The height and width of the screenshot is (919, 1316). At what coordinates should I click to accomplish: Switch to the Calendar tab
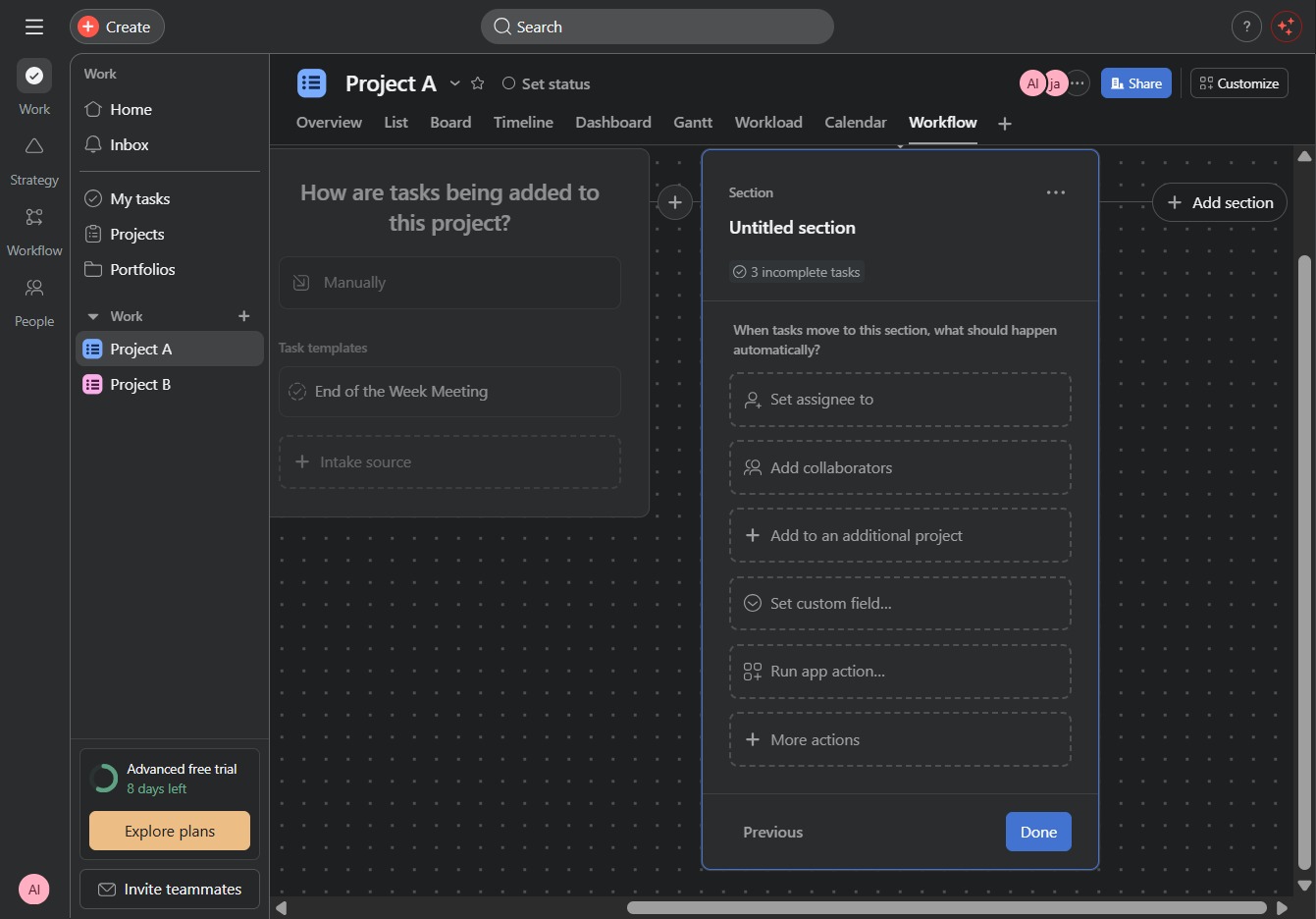(x=856, y=123)
